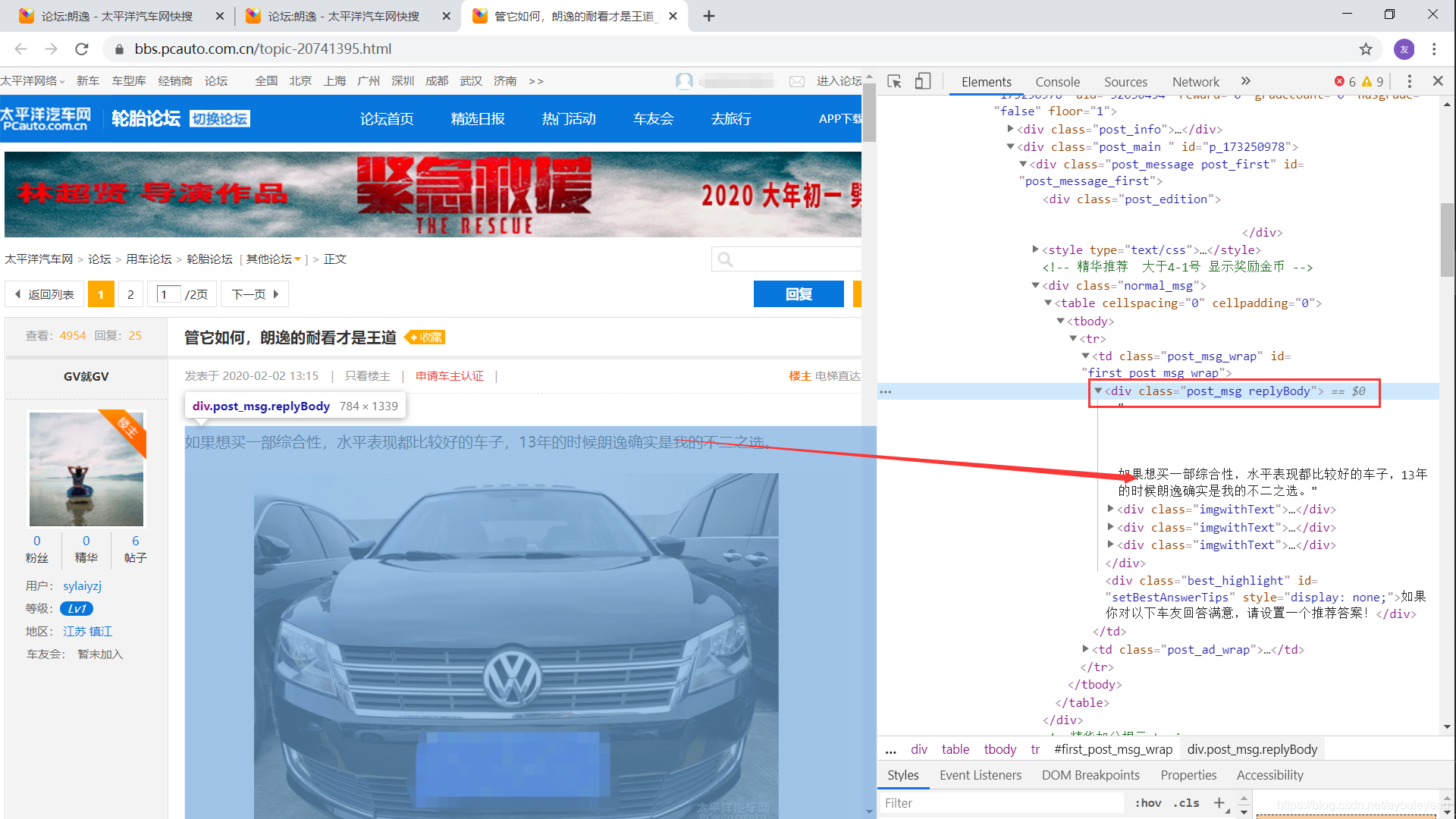Close the 管它如何 active tab

(x=673, y=16)
